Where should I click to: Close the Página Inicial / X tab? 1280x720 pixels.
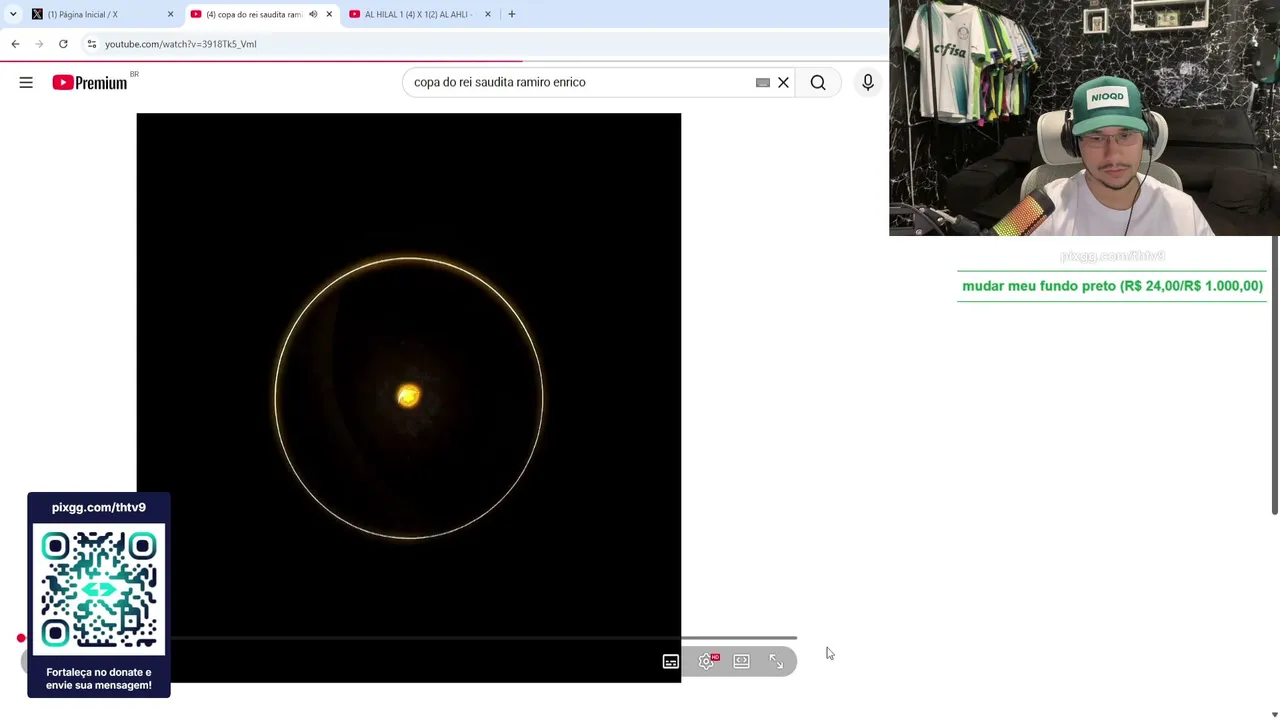[x=170, y=14]
